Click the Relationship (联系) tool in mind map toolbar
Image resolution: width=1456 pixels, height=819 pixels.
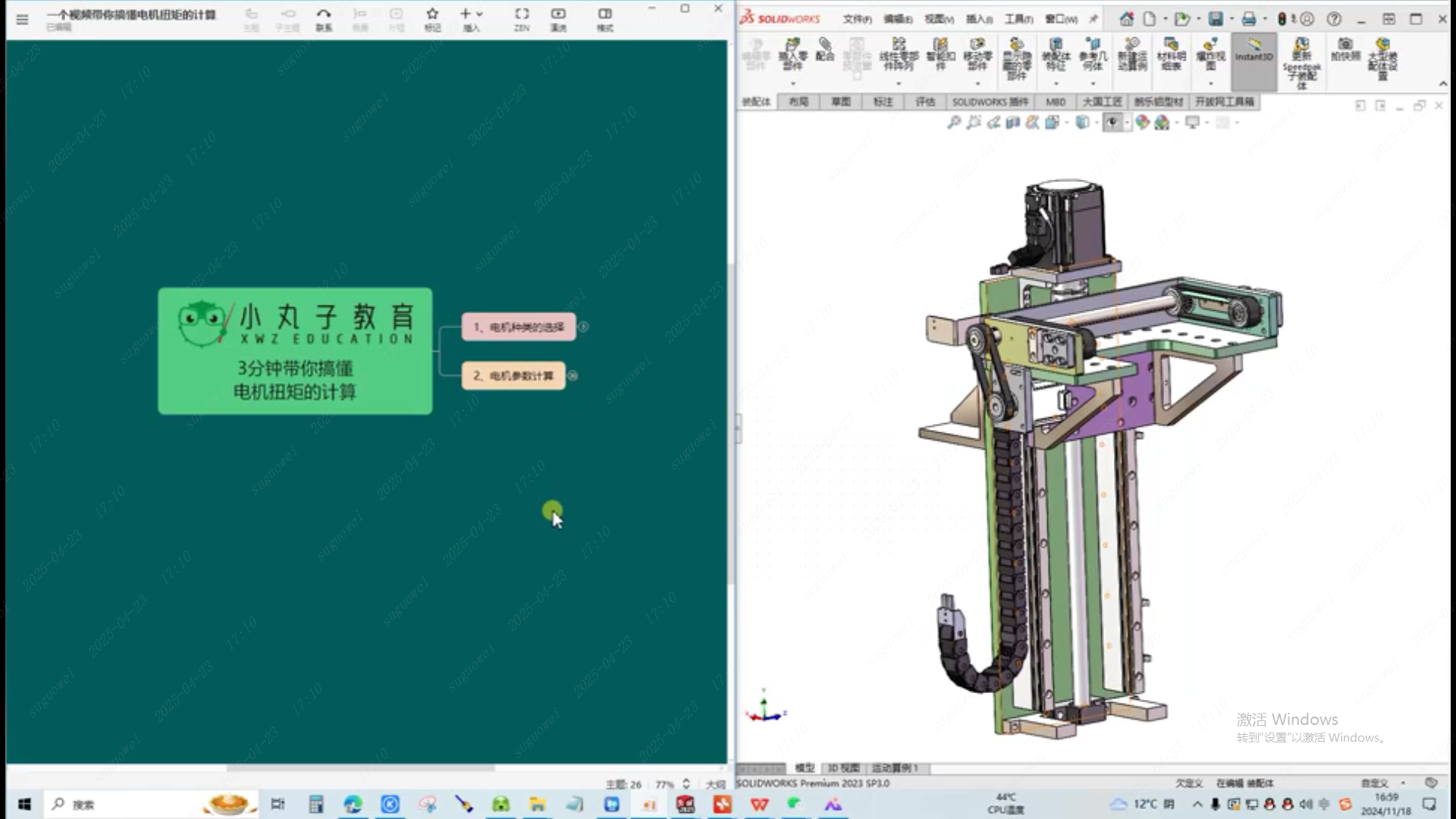click(324, 19)
